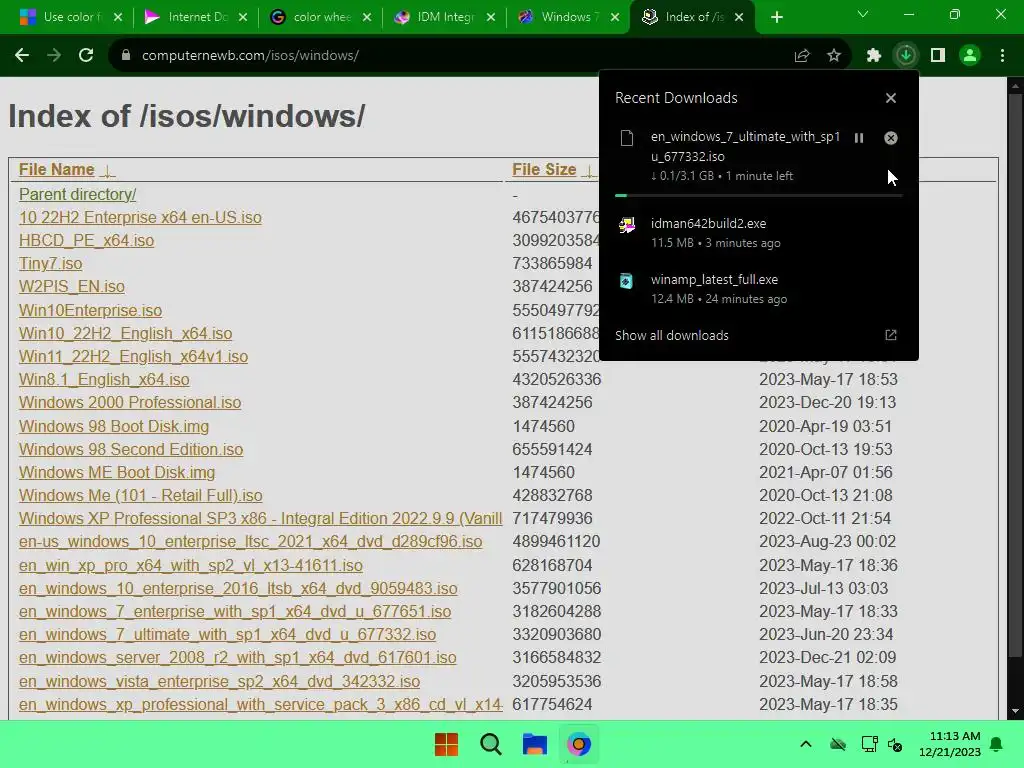Open the Chrome profile avatar
Screen dimensions: 1024x768
coord(970,56)
